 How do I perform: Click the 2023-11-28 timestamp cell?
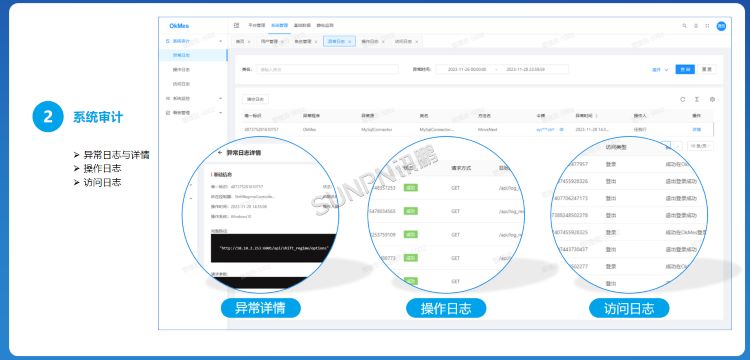(x=592, y=130)
